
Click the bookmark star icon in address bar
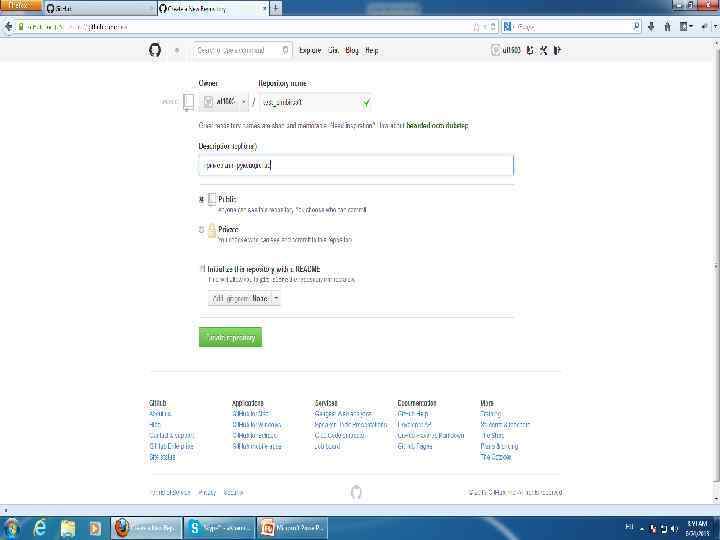[476, 27]
